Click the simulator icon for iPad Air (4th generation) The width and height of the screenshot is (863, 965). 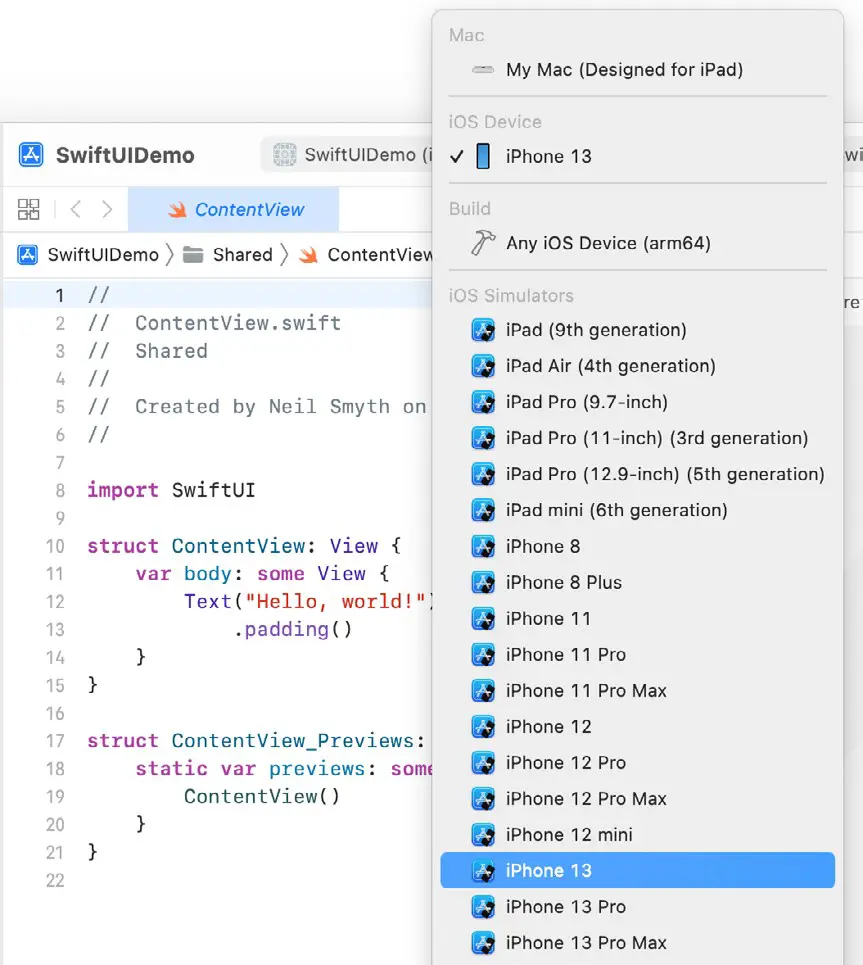[x=483, y=366]
